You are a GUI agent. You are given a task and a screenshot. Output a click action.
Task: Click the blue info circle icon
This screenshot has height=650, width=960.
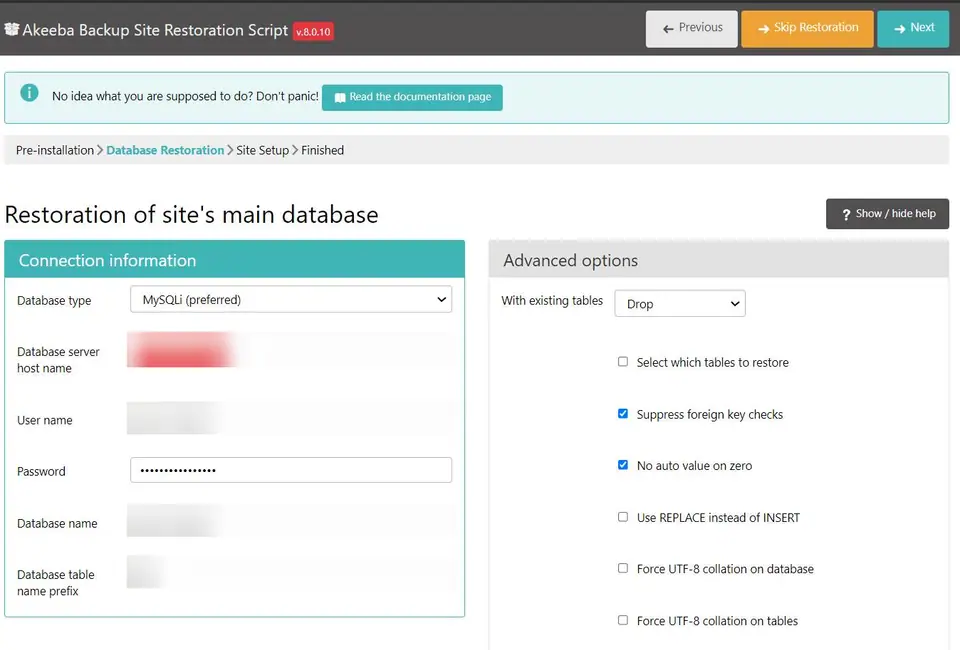coord(29,92)
